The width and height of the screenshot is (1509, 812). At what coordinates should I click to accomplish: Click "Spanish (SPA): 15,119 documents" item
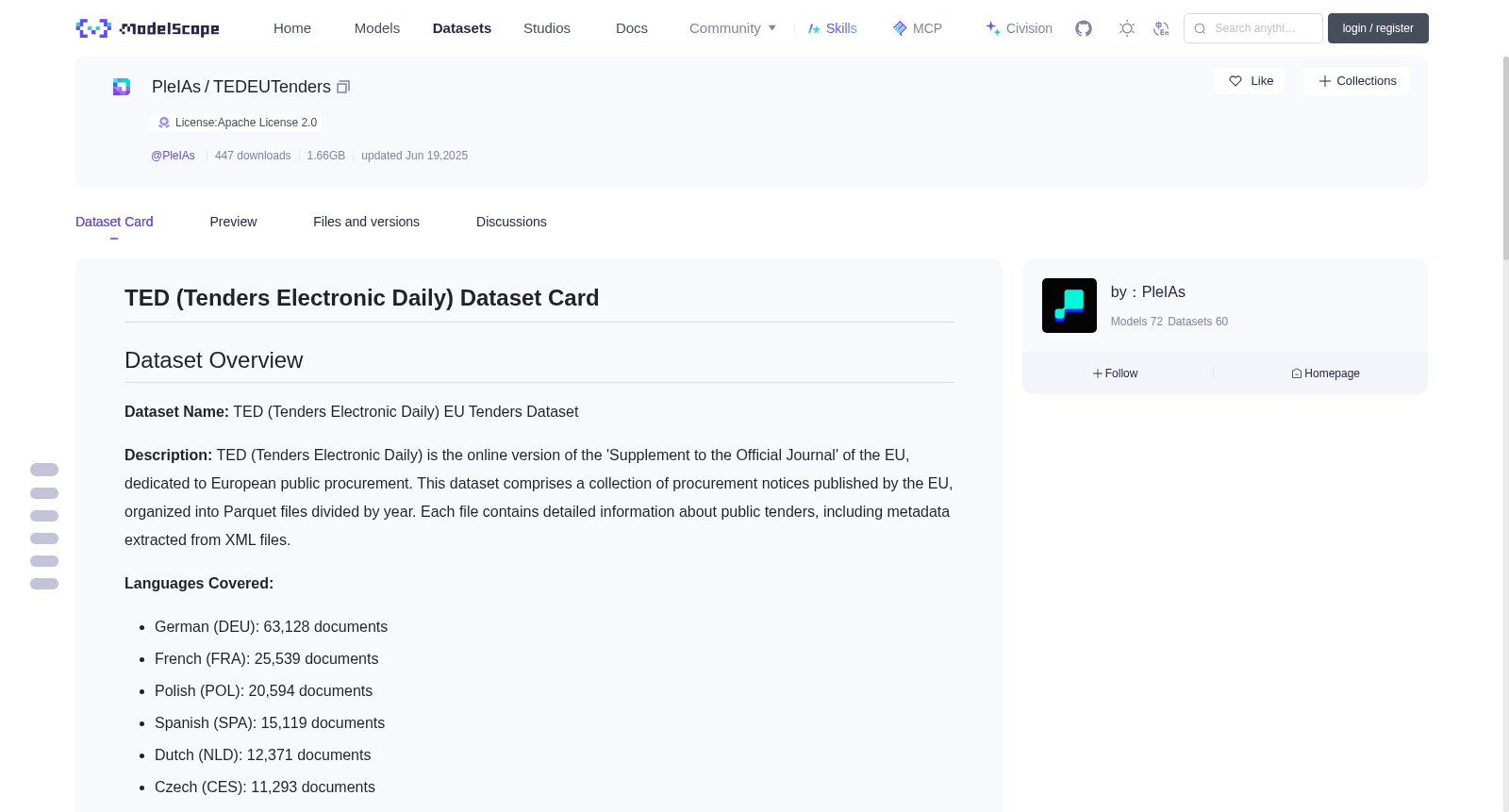pos(270,723)
